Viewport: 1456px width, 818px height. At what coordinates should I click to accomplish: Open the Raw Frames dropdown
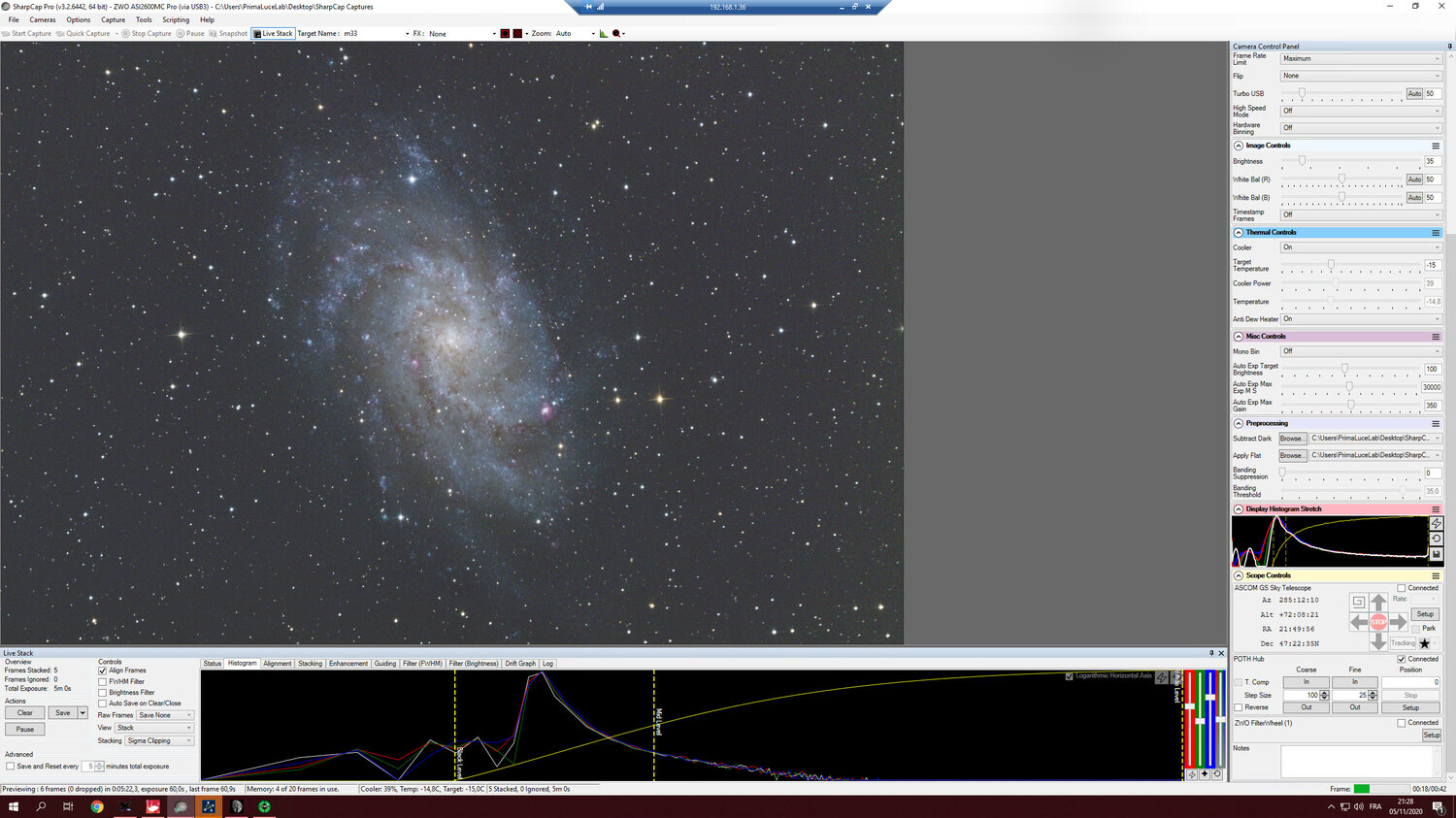[x=165, y=715]
